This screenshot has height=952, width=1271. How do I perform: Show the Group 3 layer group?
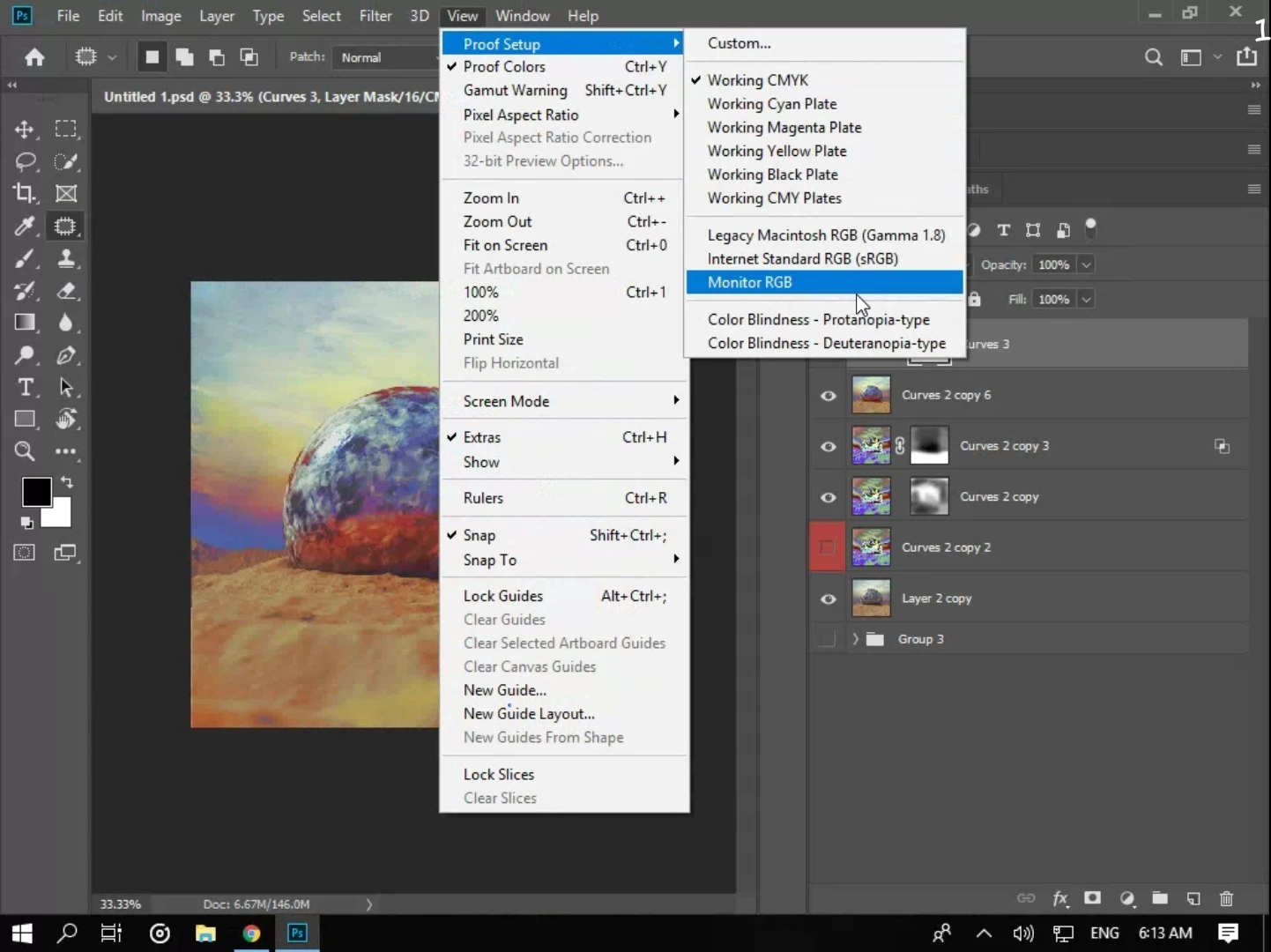827,639
